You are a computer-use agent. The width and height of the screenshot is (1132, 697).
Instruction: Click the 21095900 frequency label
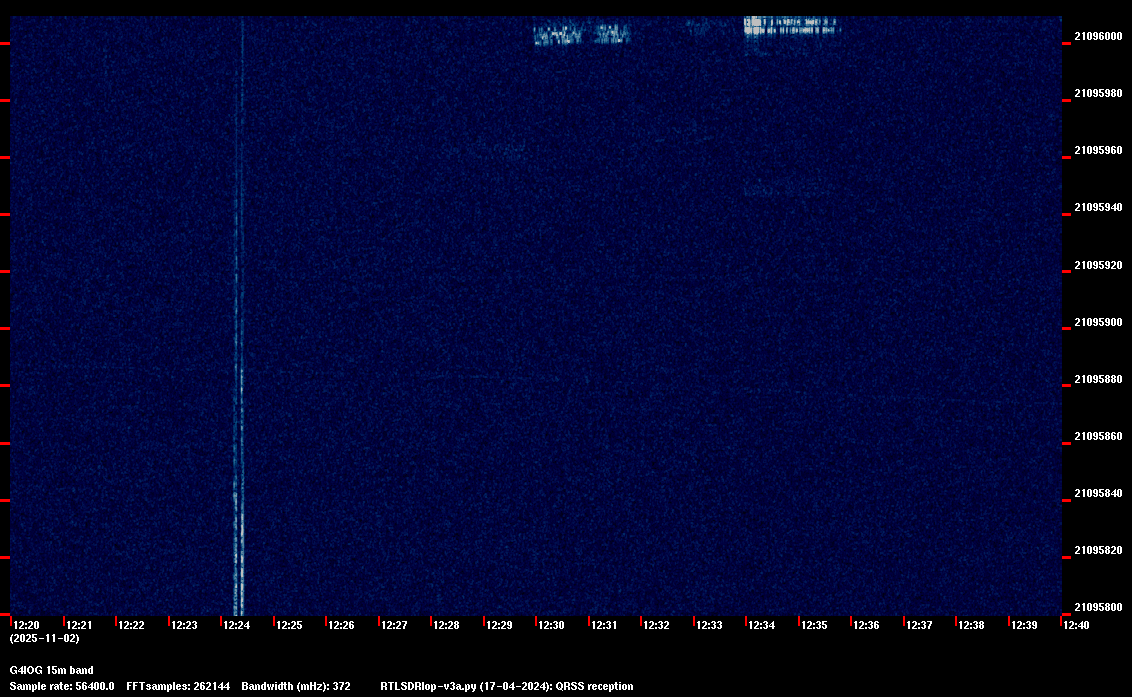click(1099, 322)
